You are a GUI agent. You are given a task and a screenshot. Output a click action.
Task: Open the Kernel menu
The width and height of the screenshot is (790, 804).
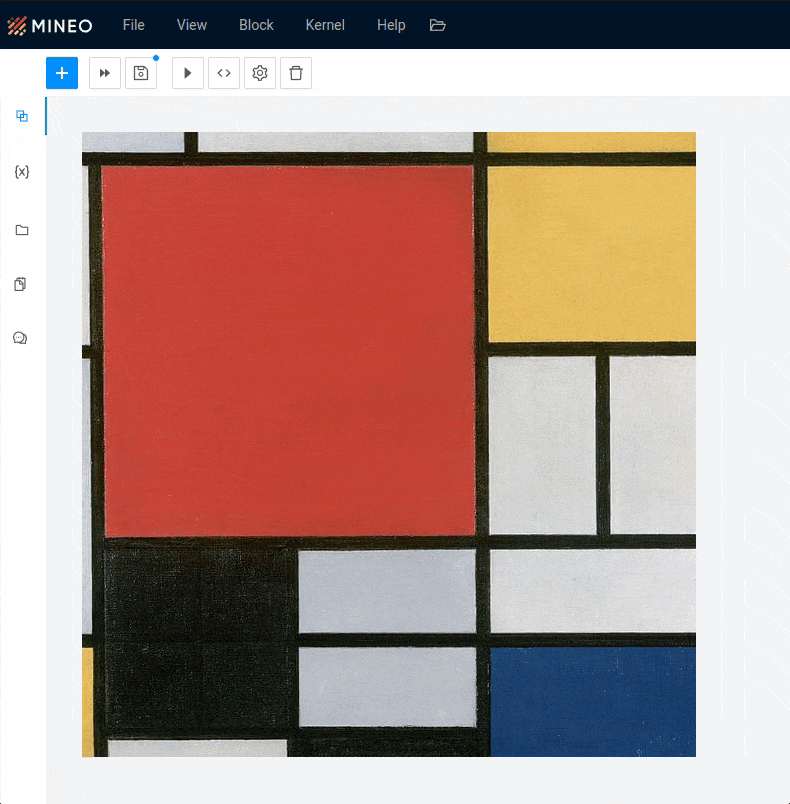pos(325,25)
